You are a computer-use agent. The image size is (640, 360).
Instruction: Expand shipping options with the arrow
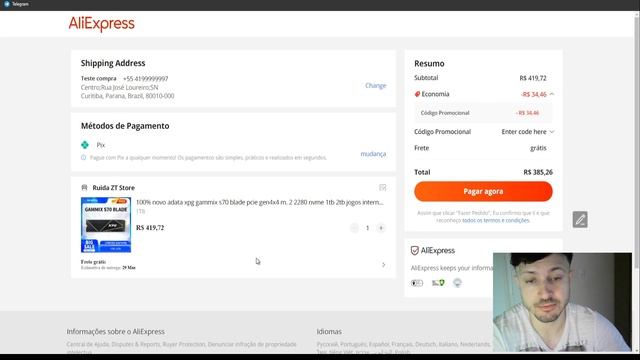(383, 265)
